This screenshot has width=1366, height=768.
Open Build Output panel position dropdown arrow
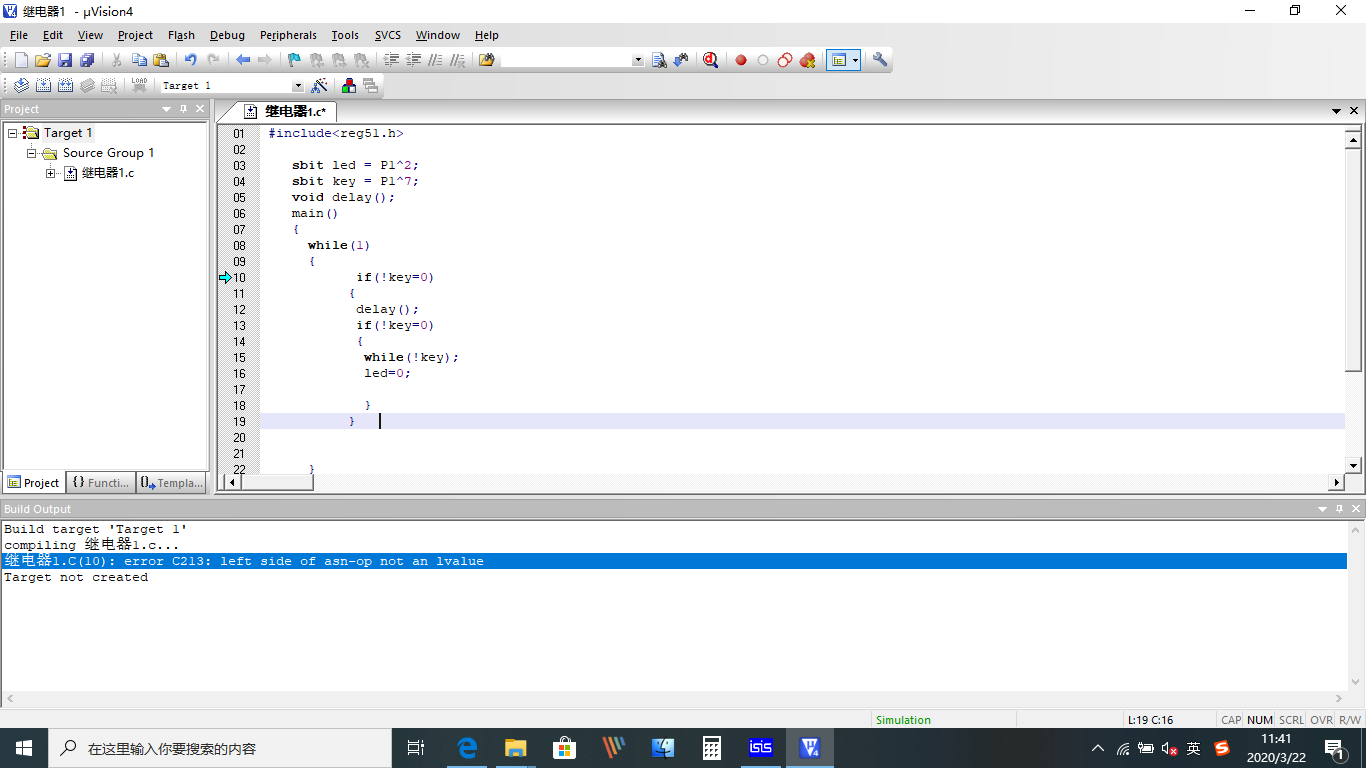(1322, 509)
